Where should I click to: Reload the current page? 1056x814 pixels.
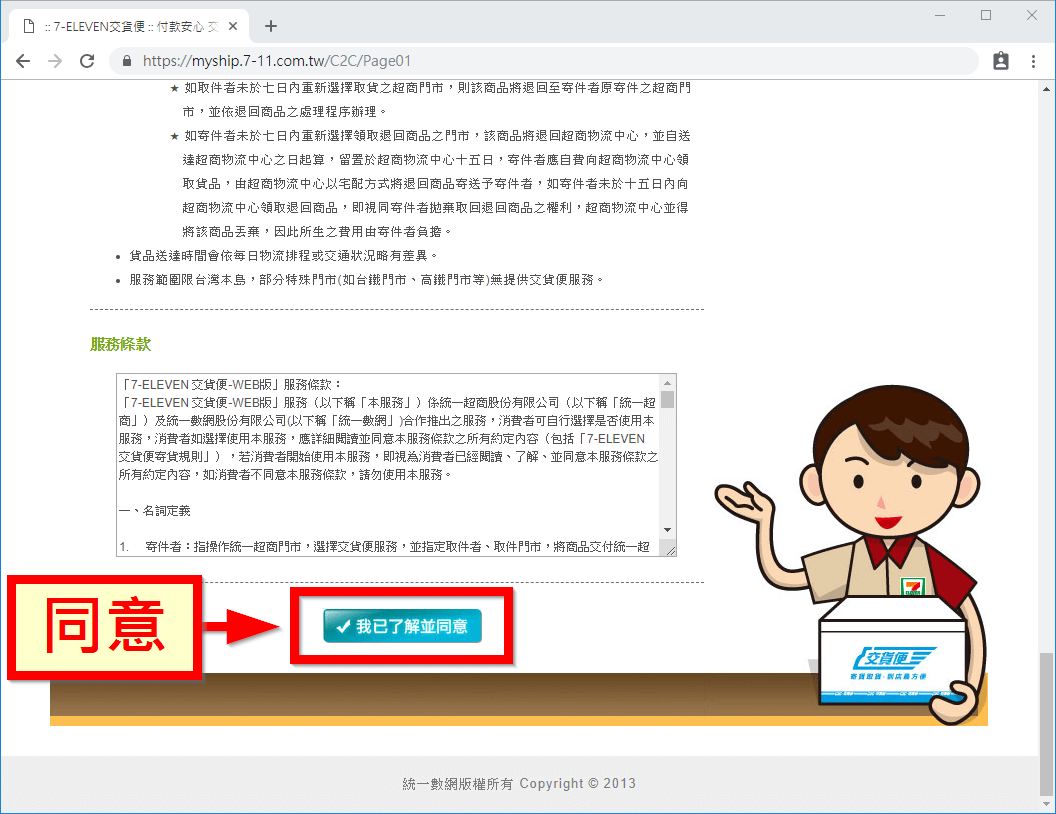pyautogui.click(x=87, y=61)
